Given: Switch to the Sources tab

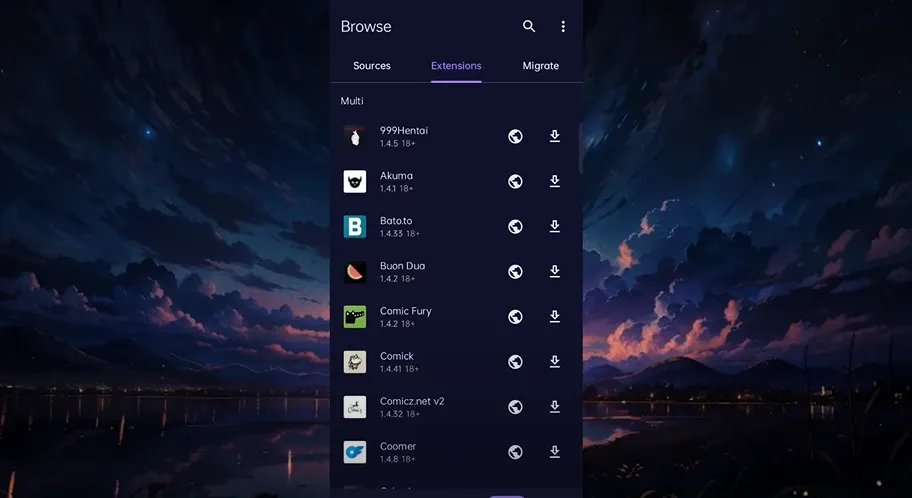Looking at the screenshot, I should (x=372, y=66).
